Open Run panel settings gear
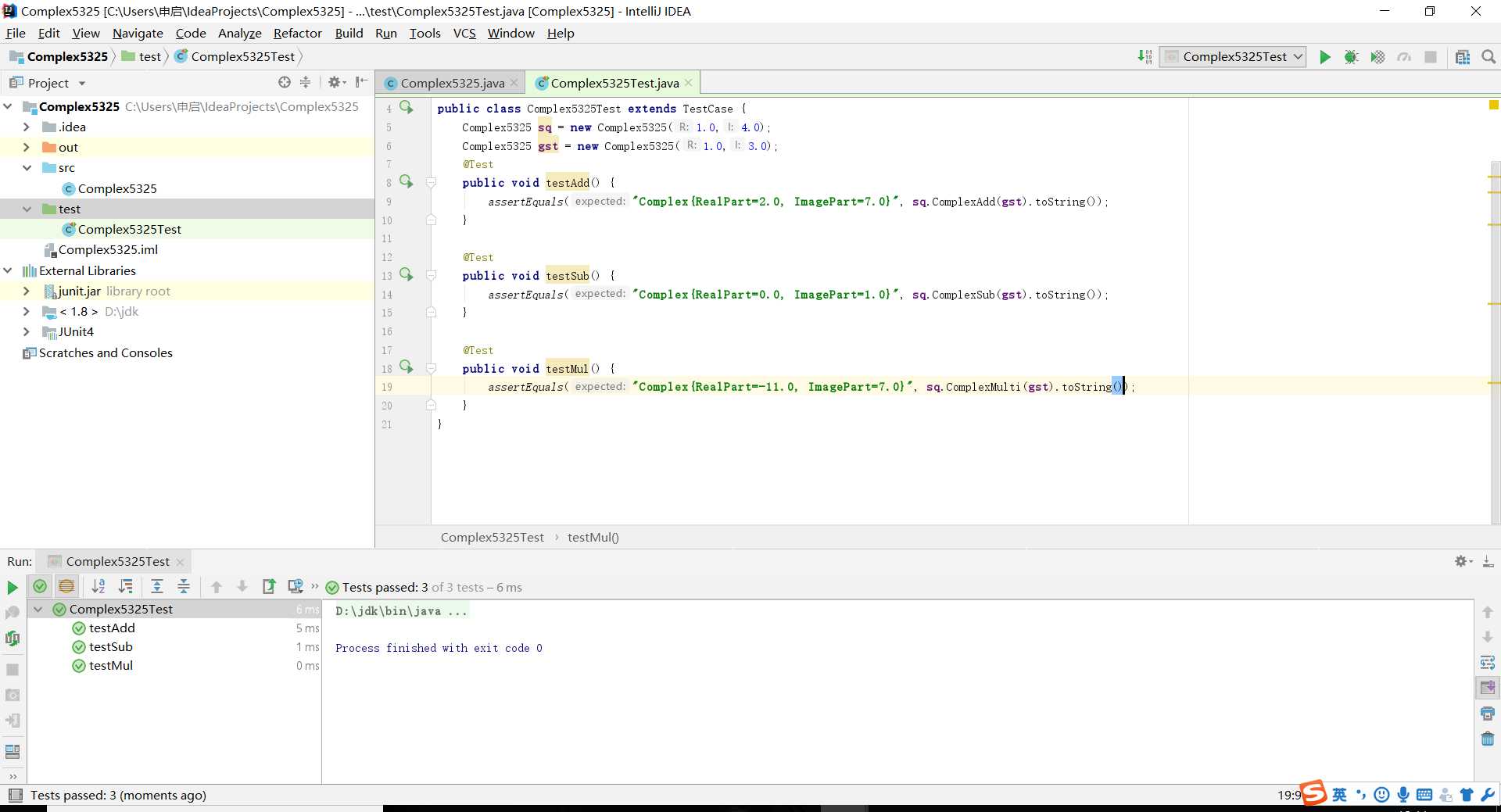 [1462, 561]
